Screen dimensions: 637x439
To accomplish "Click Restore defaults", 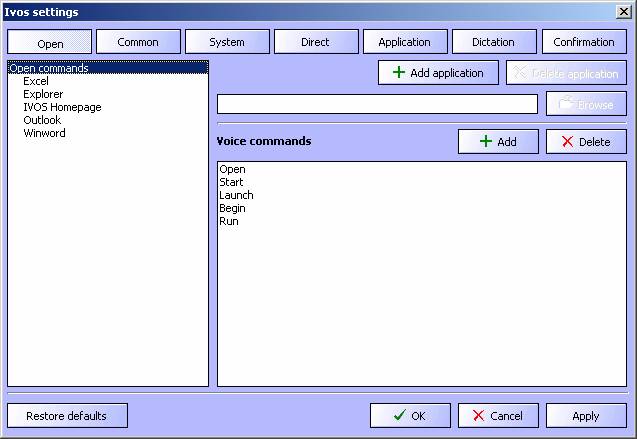I will tap(67, 415).
